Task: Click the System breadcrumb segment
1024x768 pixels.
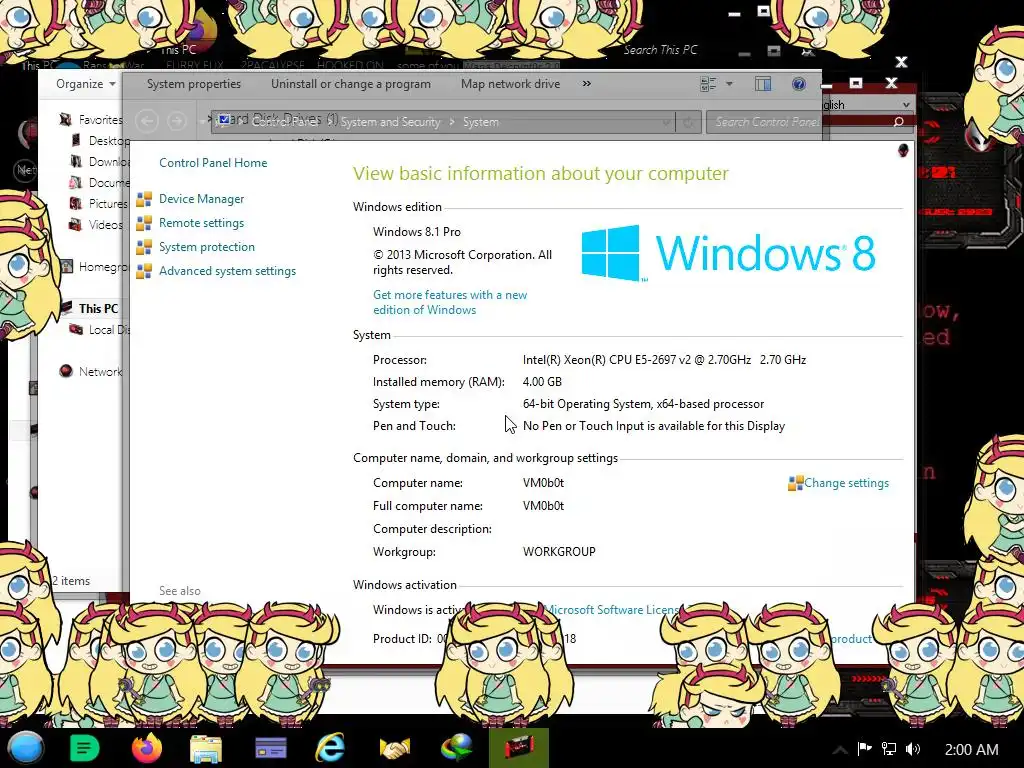Action: 481,122
